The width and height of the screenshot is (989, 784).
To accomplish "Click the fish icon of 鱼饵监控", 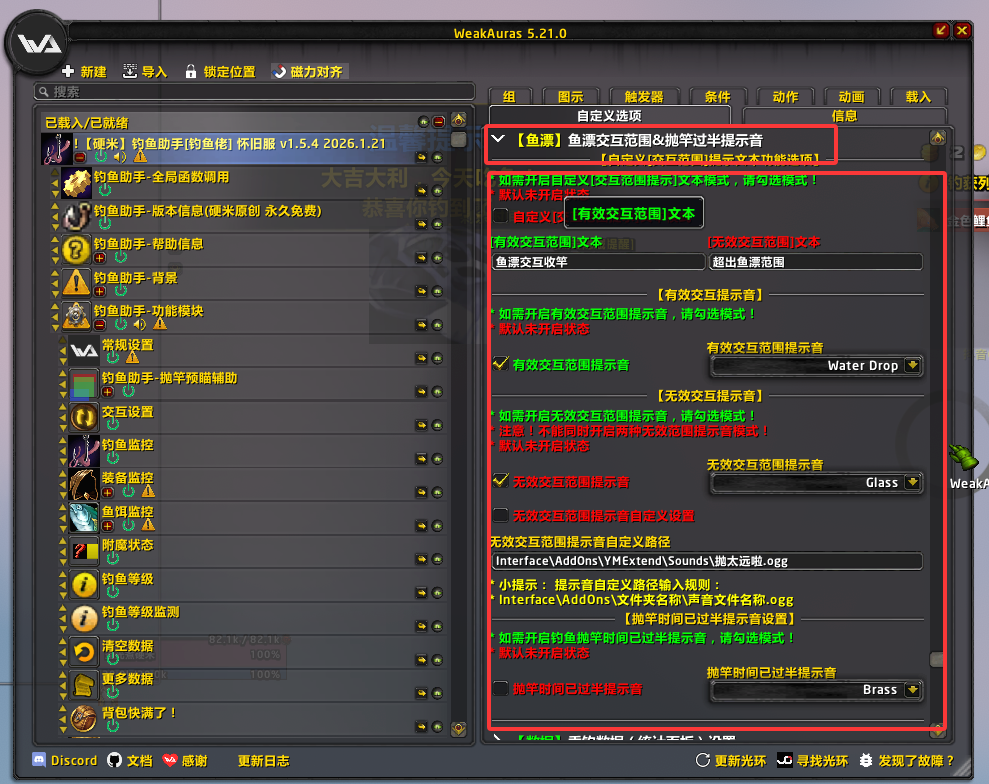I will coord(84,518).
